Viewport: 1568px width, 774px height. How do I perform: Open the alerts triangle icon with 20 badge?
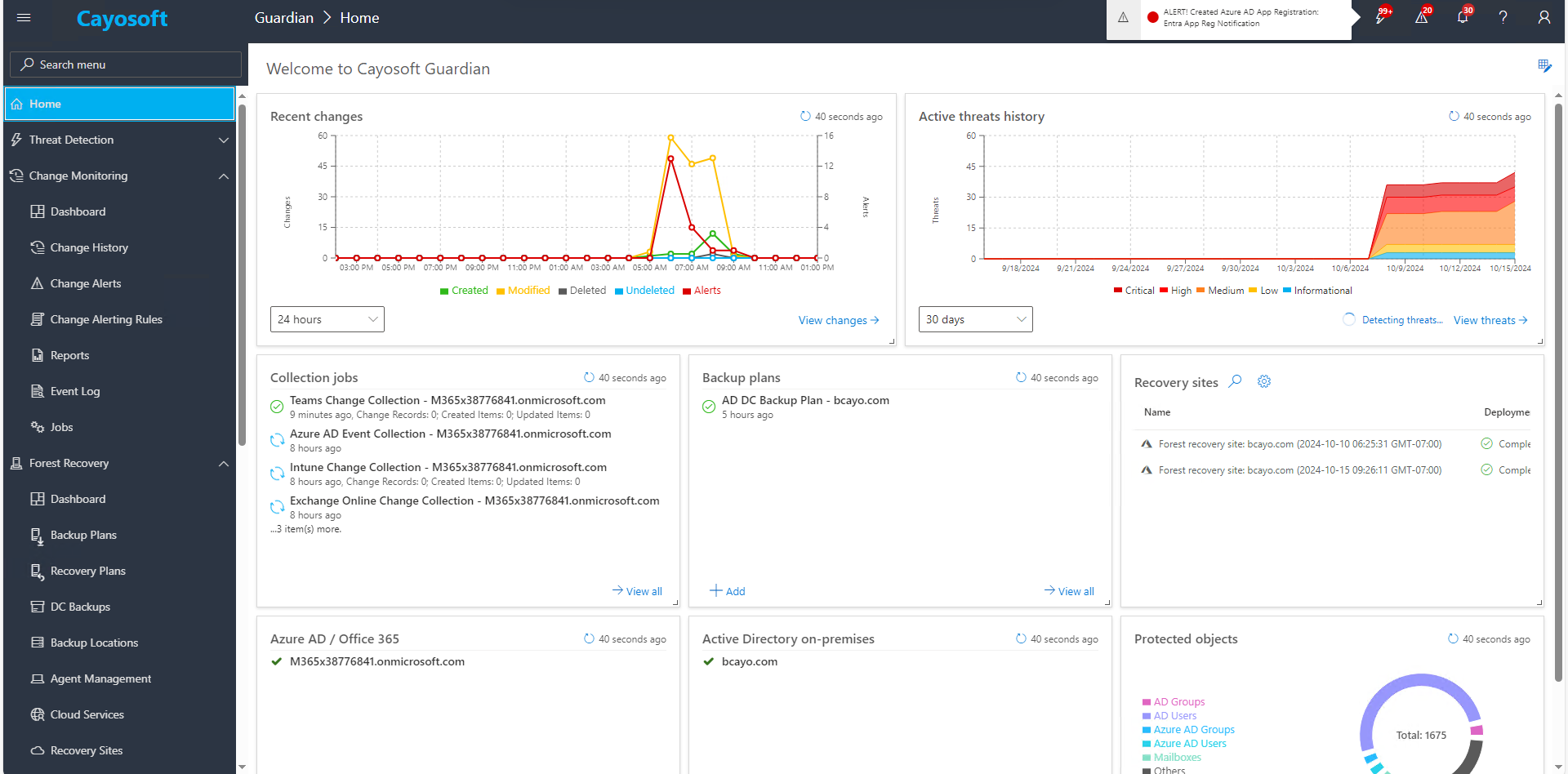(1422, 17)
